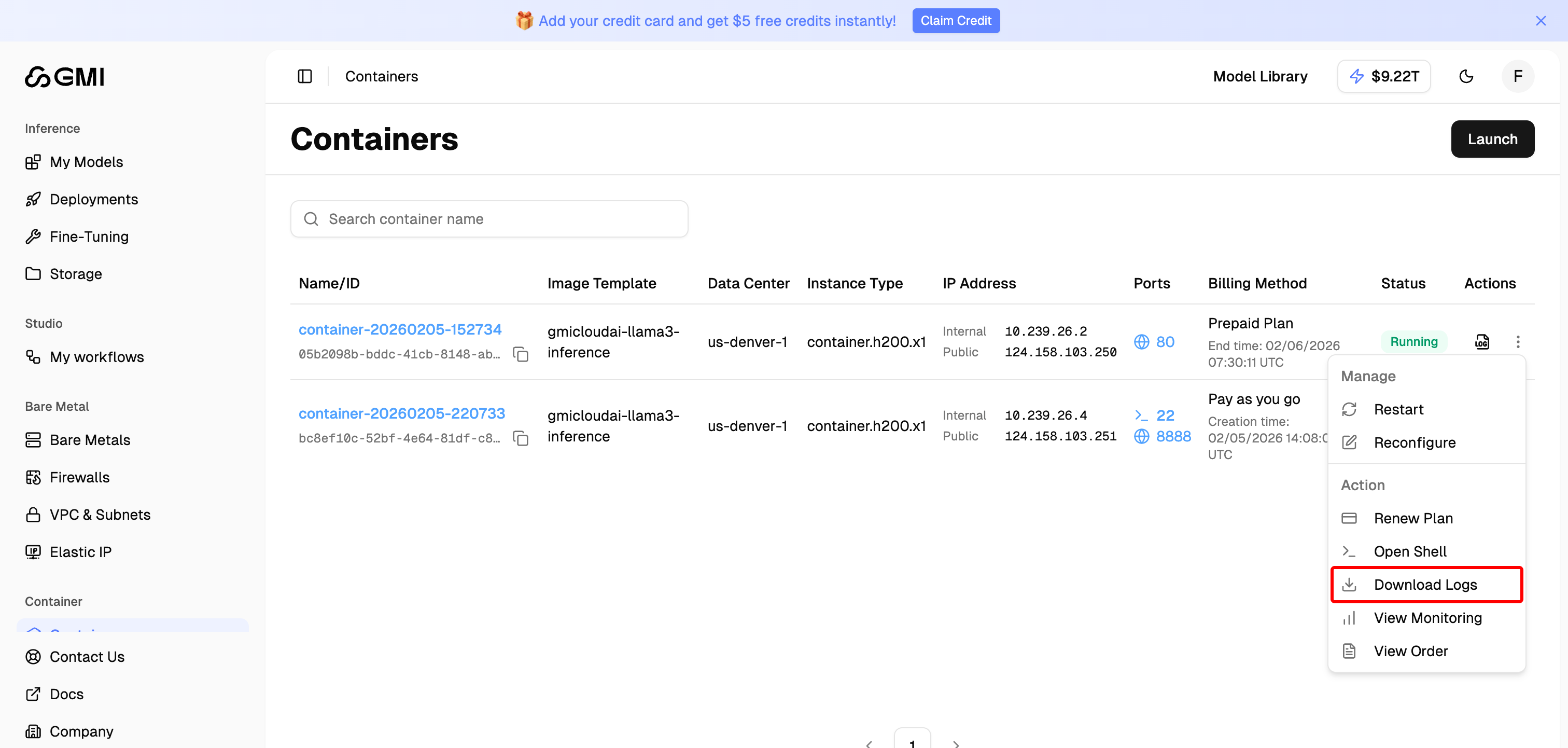The image size is (1568, 748).
Task: Select the Elastic IP icon in sidebar
Action: pos(34,552)
